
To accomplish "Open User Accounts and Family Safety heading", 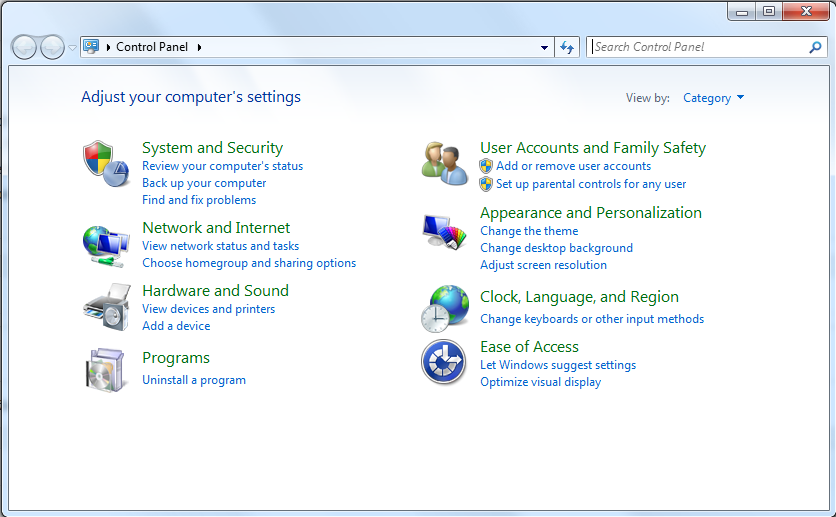I will (593, 148).
